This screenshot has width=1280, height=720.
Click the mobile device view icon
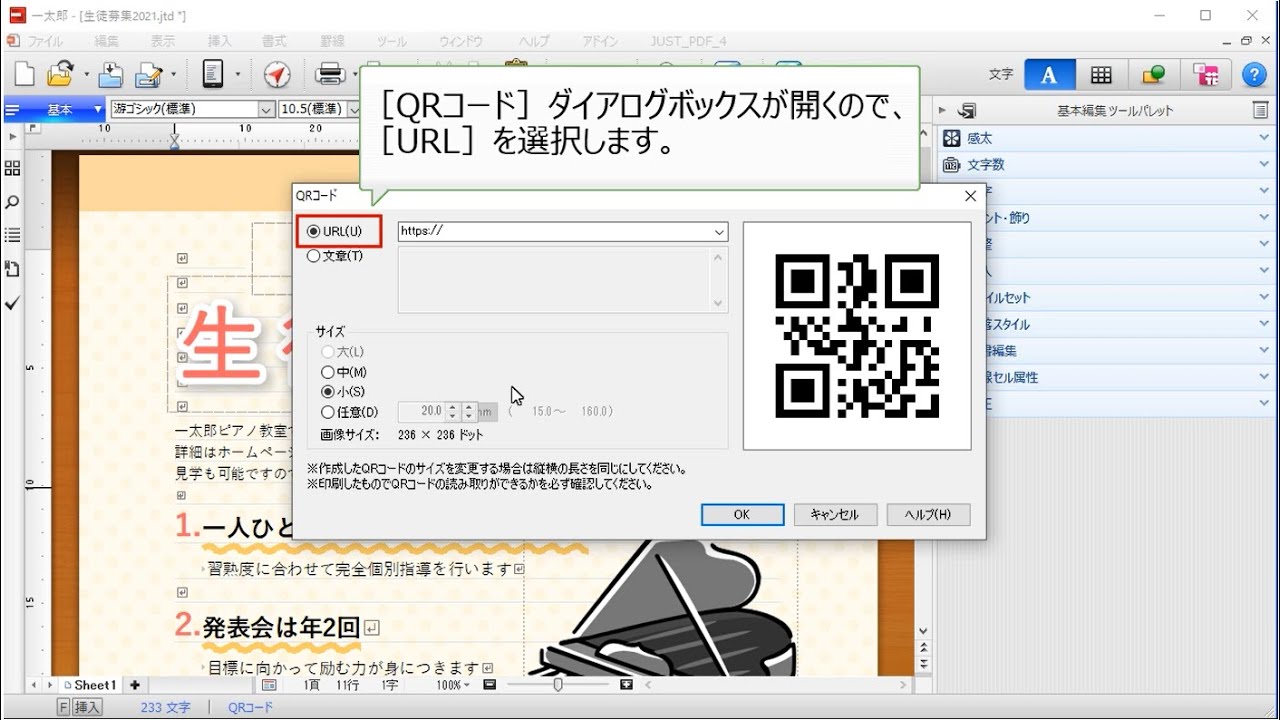[212, 74]
